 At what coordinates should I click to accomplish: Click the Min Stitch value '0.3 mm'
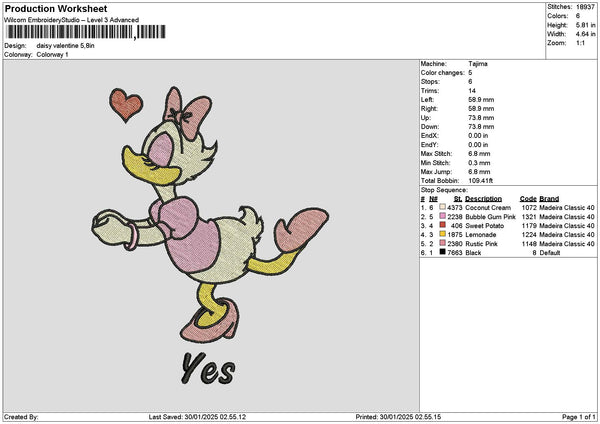pyautogui.click(x=479, y=163)
